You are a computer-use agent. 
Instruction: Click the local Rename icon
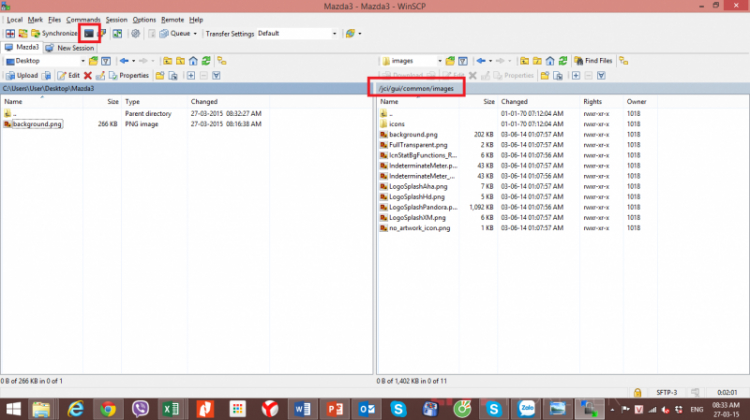pyautogui.click(x=100, y=76)
